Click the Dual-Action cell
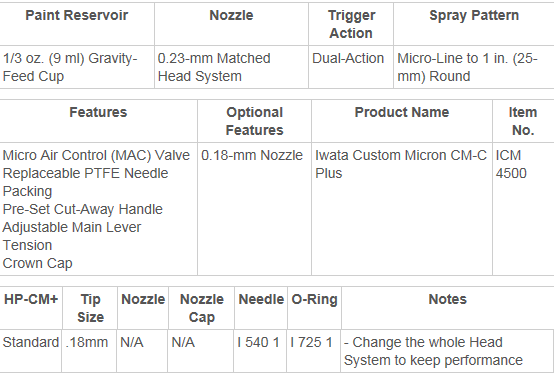 (348, 58)
